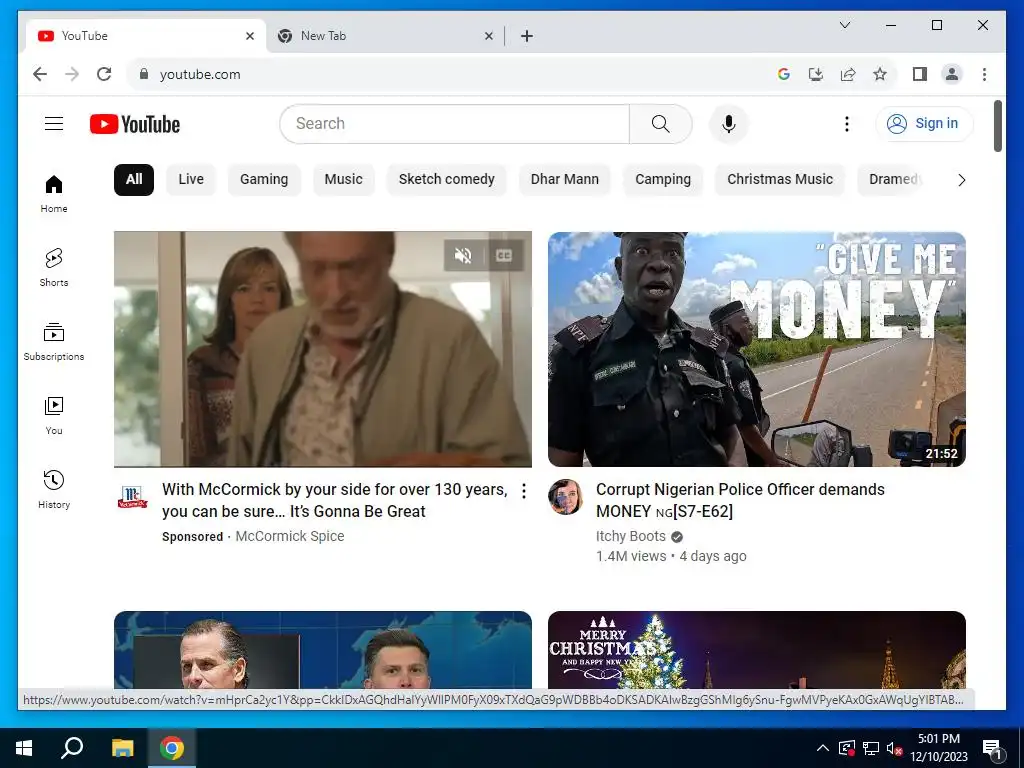Open the SNL news anchors video thumbnail
Viewport: 1024px width, 768px height.
(x=323, y=650)
